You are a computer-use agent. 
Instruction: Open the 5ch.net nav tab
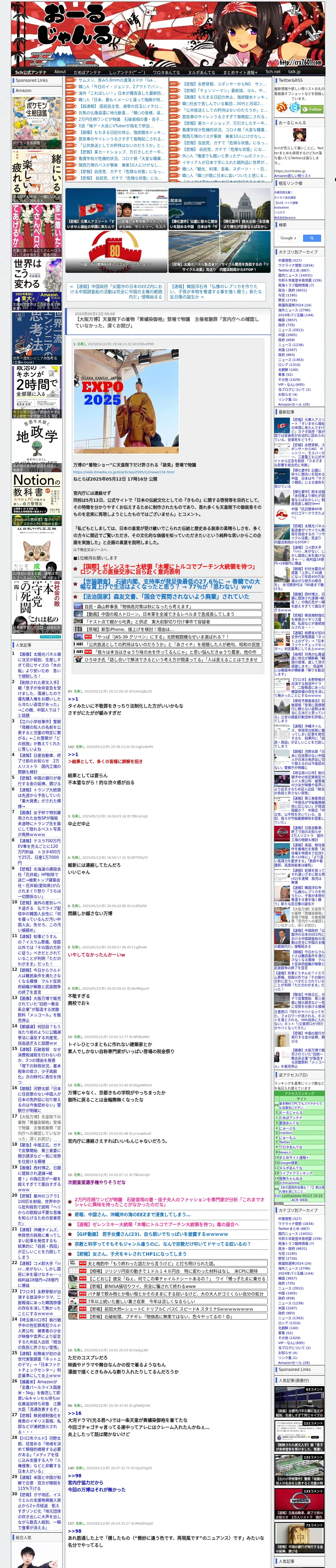click(273, 72)
